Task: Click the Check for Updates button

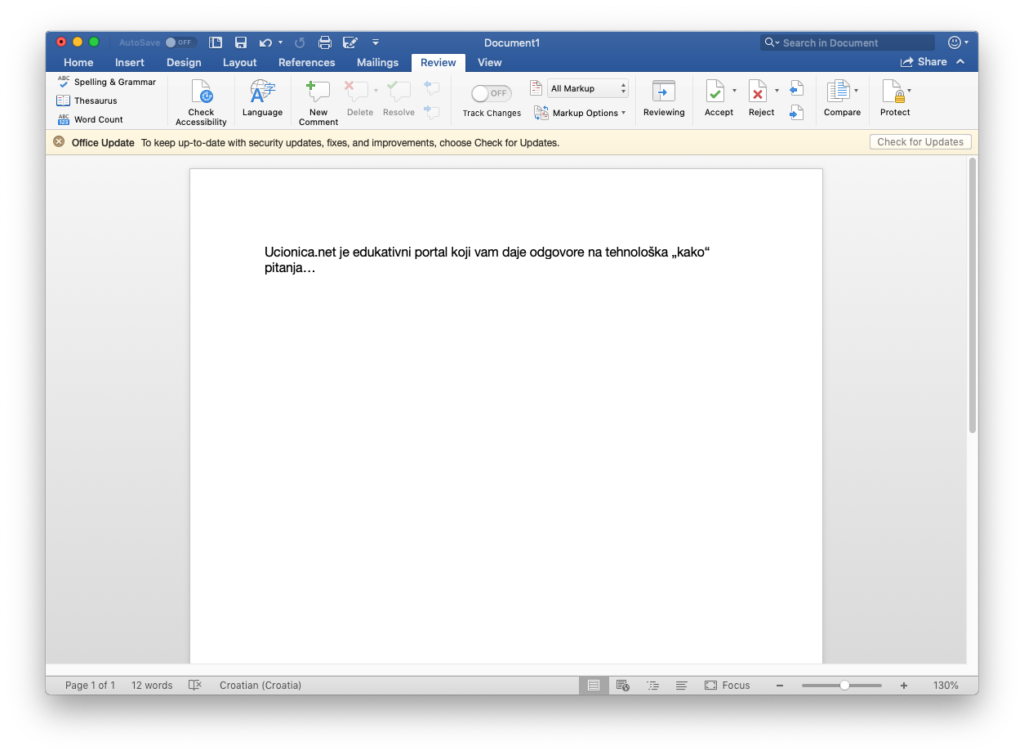Action: pos(919,142)
